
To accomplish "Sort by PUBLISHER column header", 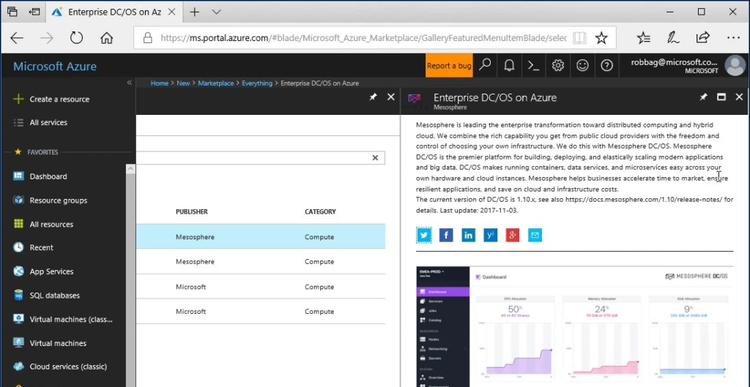I will (x=191, y=211).
